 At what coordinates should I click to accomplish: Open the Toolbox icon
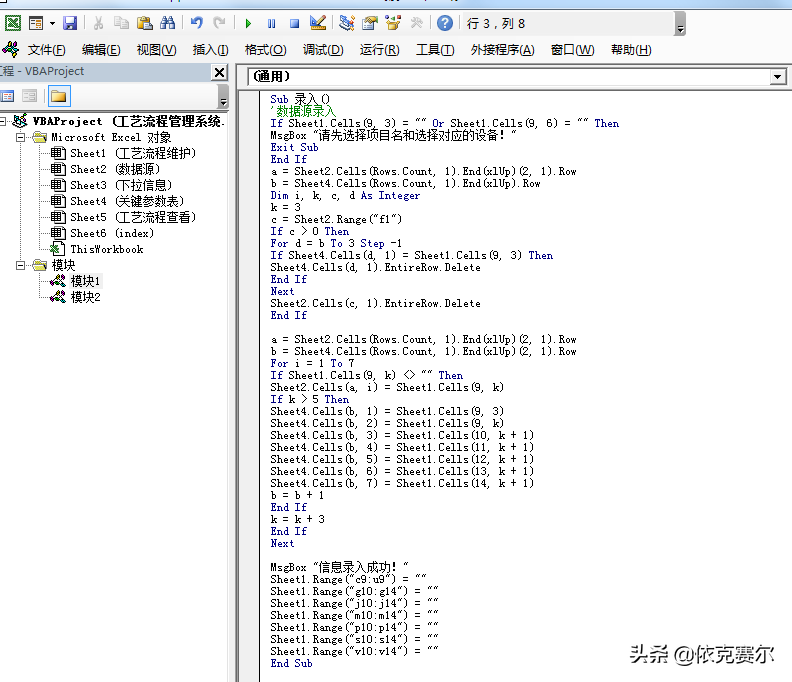click(416, 23)
